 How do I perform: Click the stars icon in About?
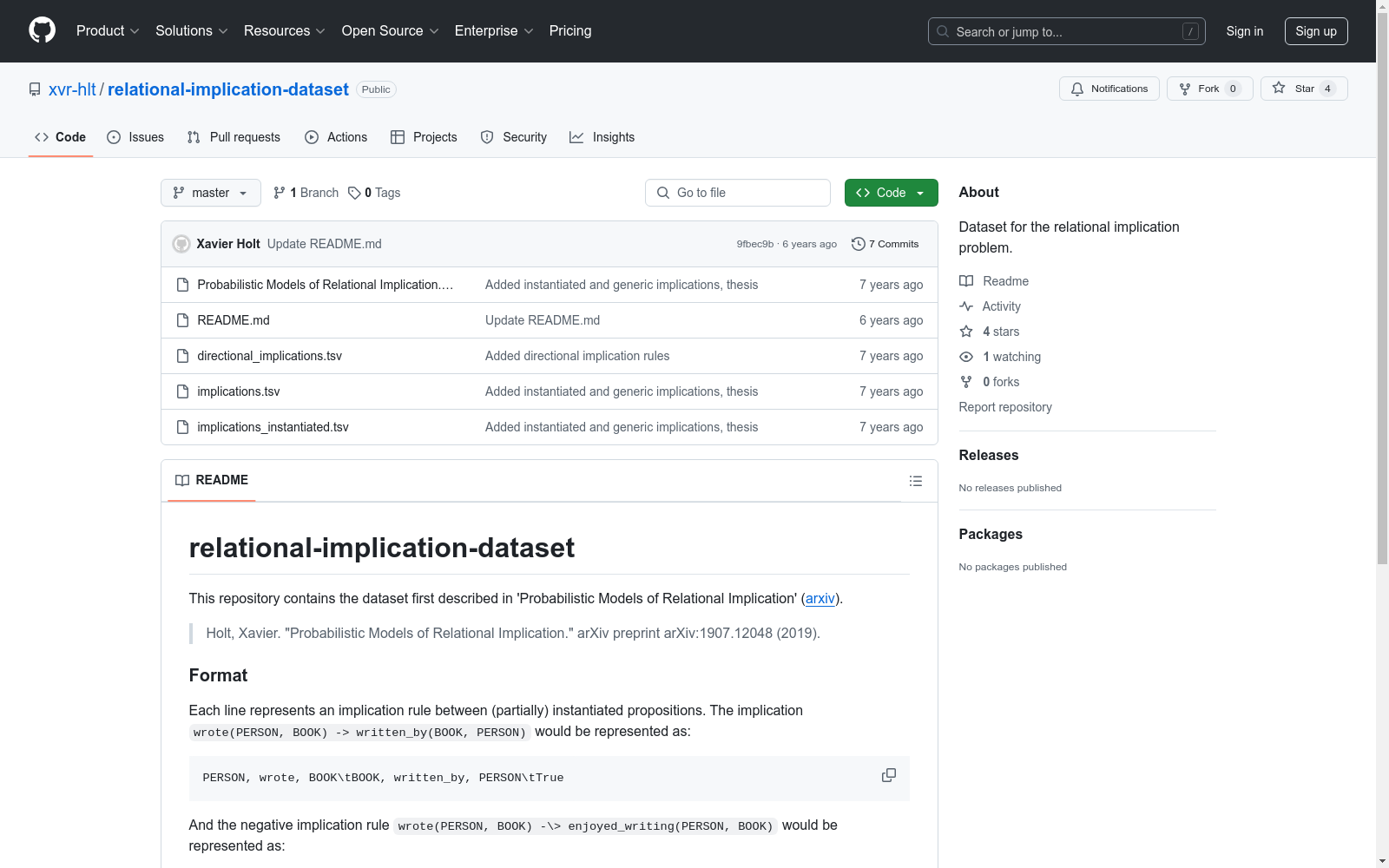click(966, 332)
